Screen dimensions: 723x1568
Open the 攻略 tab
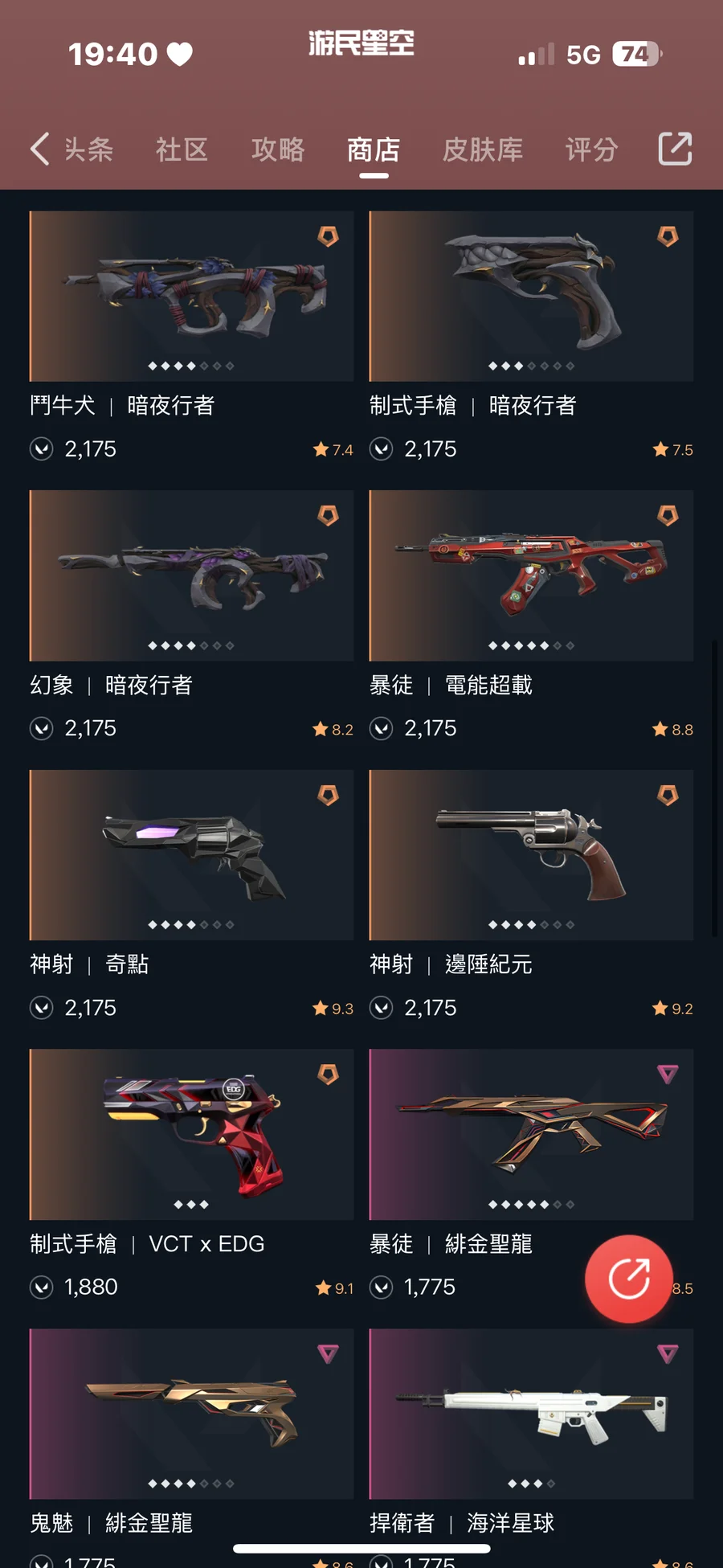coord(278,149)
